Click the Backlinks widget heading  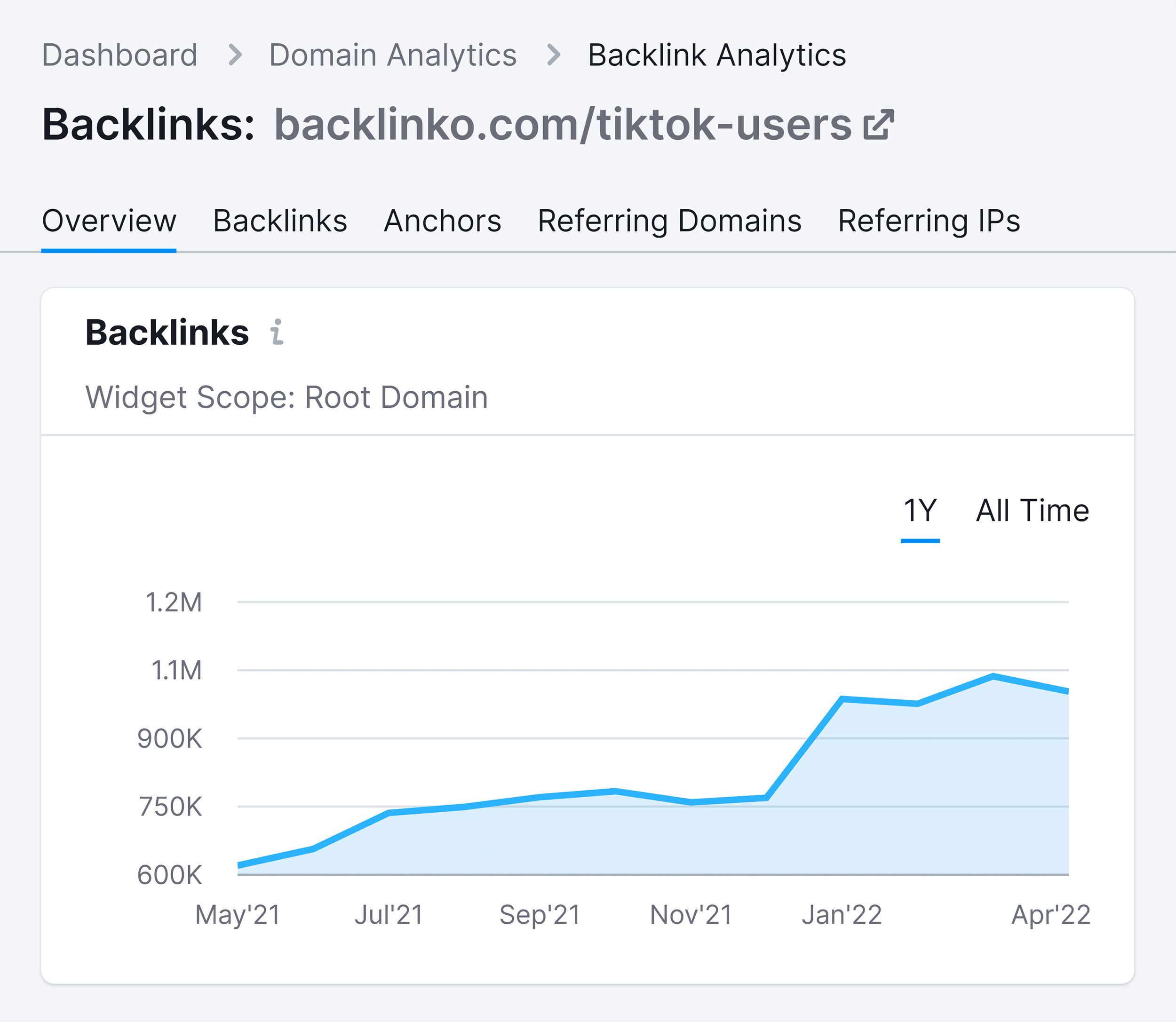167,333
